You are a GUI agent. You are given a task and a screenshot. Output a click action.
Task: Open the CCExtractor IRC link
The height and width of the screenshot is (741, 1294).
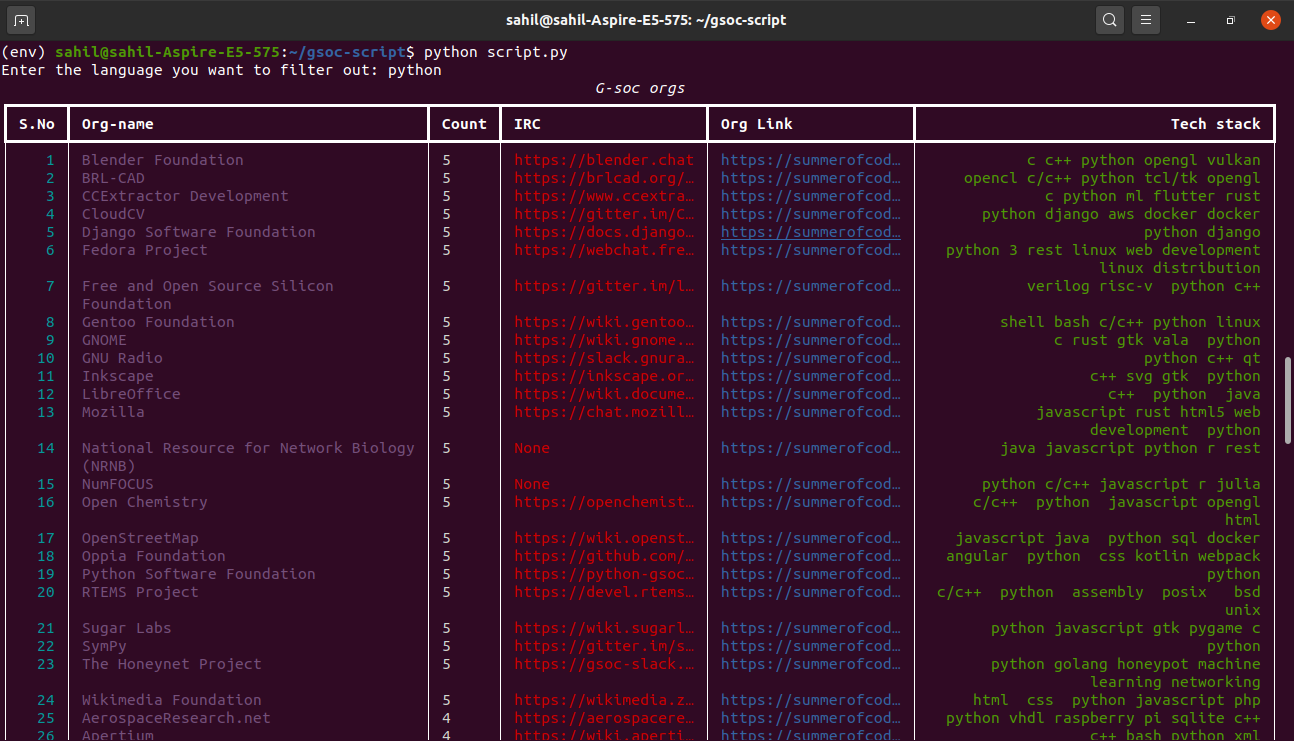point(604,196)
